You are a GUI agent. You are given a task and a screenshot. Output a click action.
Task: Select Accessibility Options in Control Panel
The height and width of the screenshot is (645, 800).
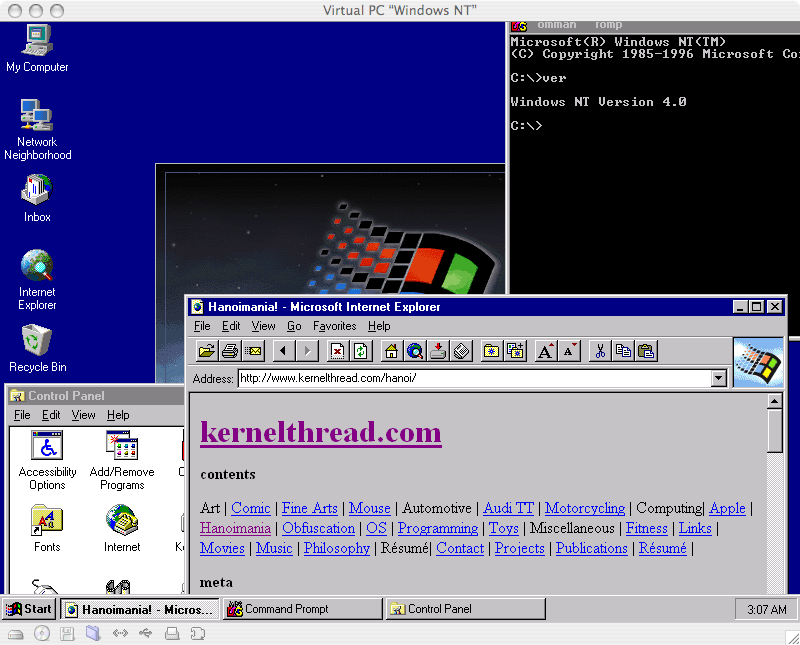(x=47, y=460)
